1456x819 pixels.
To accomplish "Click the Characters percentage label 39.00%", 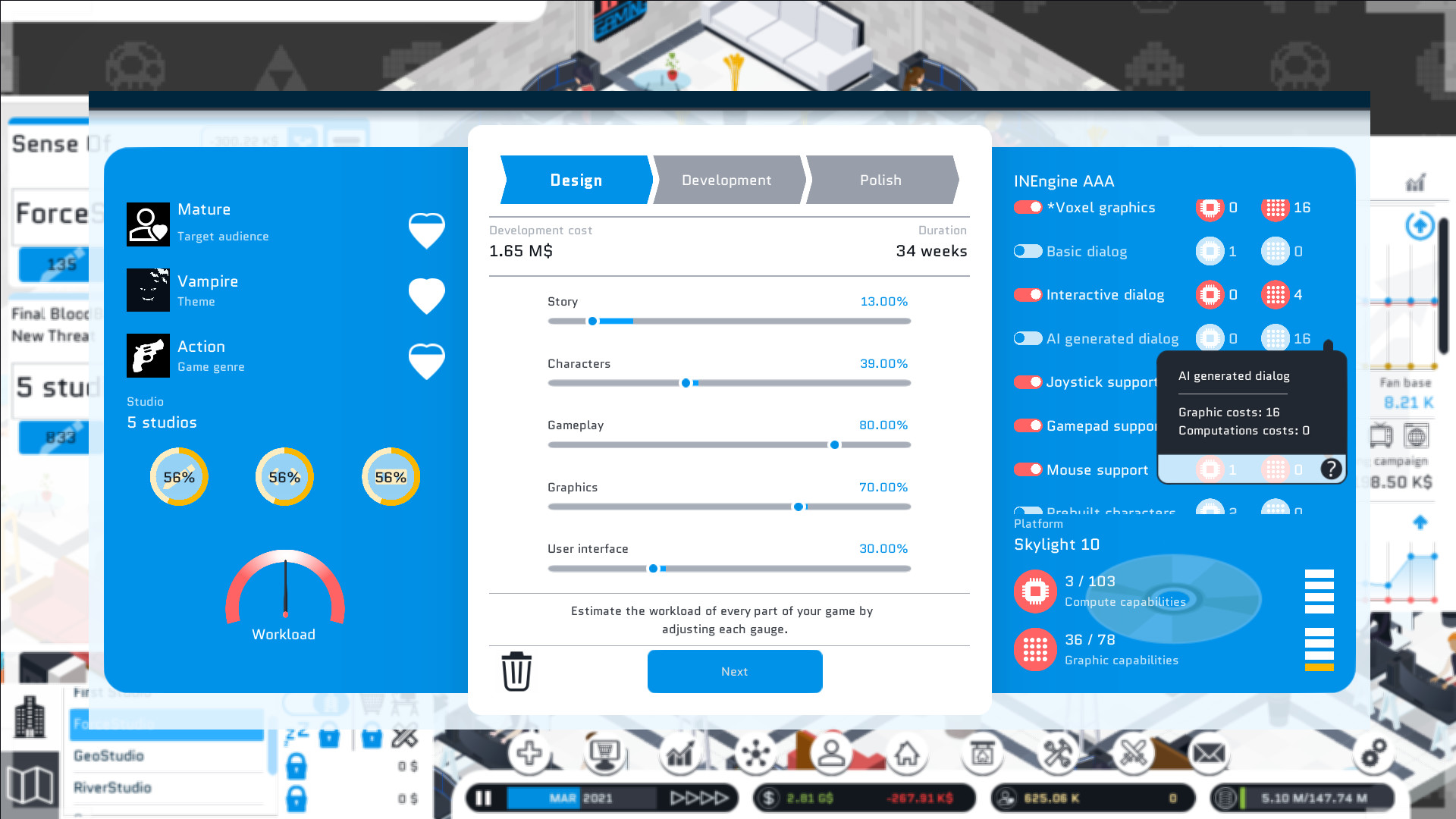I will pyautogui.click(x=883, y=362).
